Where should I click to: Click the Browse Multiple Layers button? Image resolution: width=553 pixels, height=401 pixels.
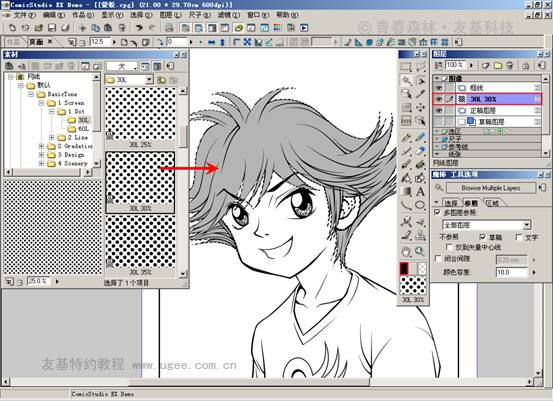coord(491,188)
